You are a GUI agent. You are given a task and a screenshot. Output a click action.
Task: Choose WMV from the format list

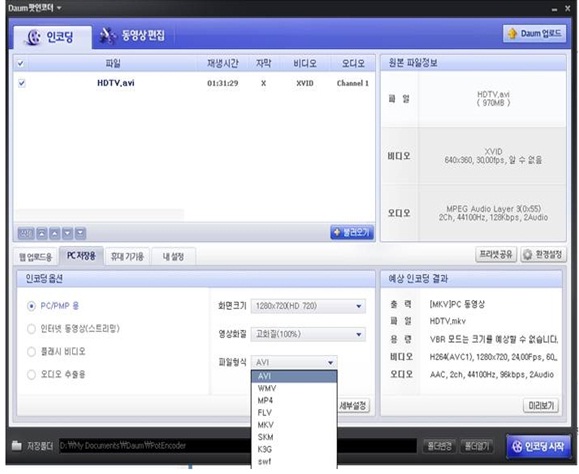click(x=294, y=388)
